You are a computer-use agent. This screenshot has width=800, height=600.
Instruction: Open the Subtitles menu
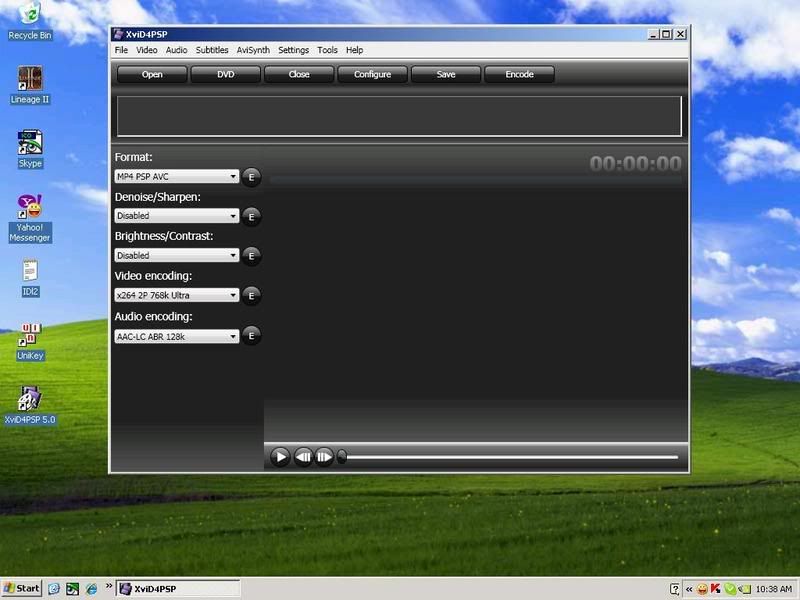[x=212, y=50]
